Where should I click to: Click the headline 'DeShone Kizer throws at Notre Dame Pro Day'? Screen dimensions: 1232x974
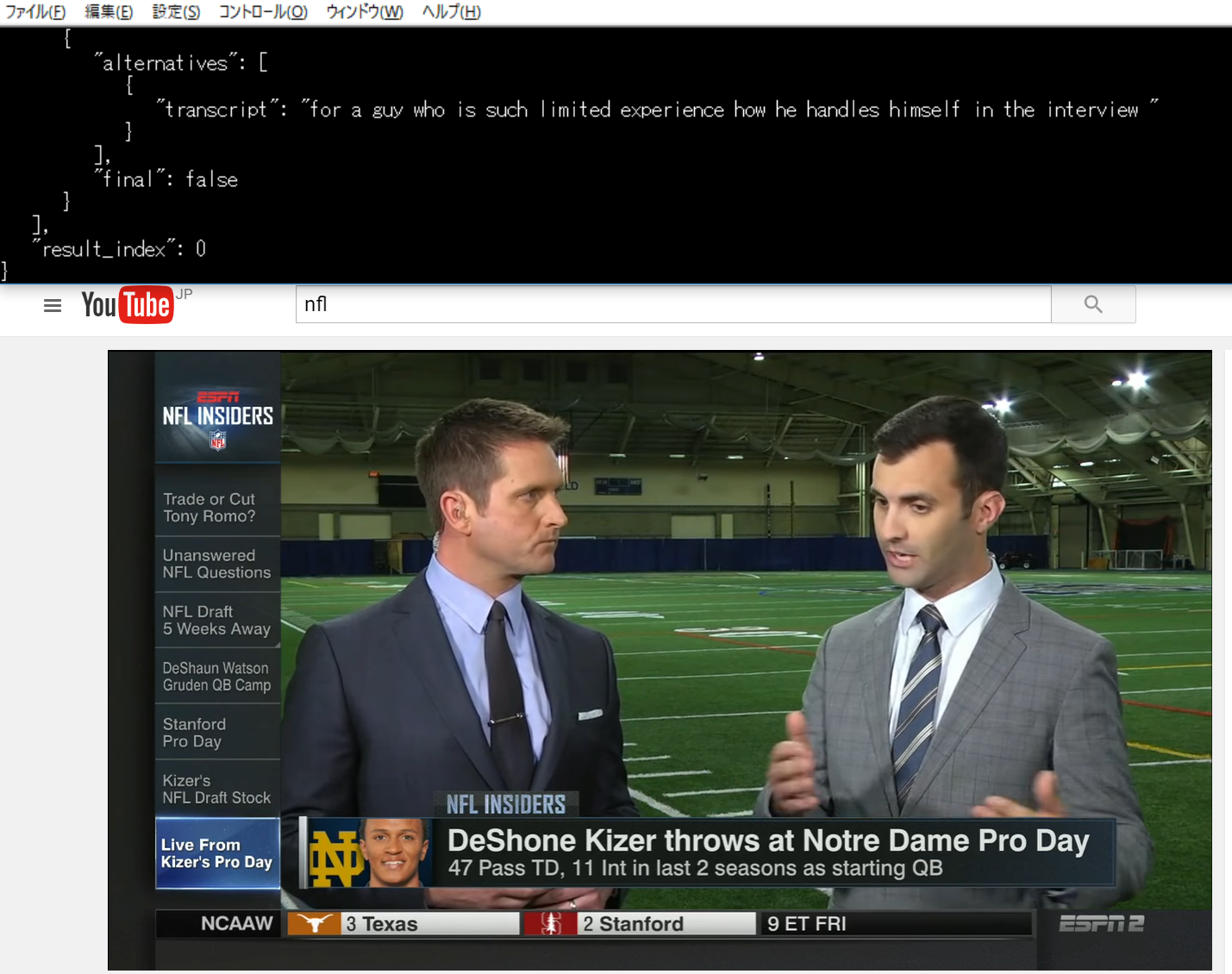(768, 840)
